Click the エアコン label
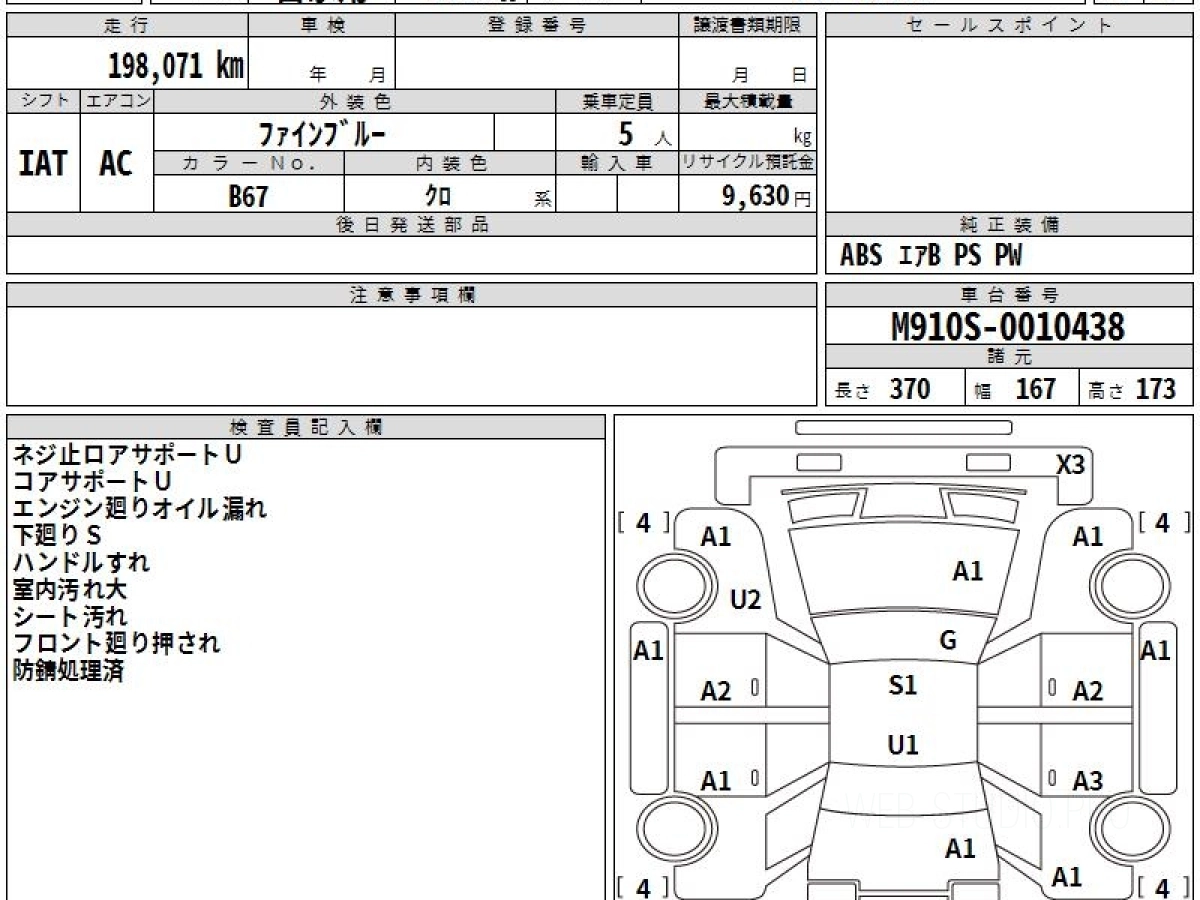This screenshot has height=900, width=1200. [x=117, y=101]
